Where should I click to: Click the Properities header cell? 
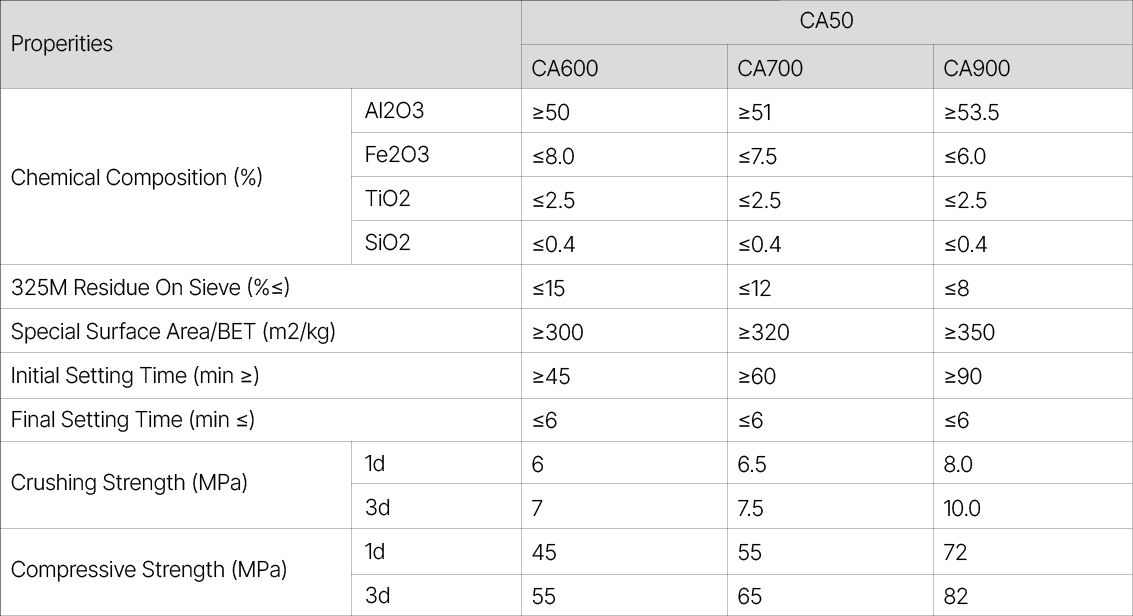(x=62, y=44)
